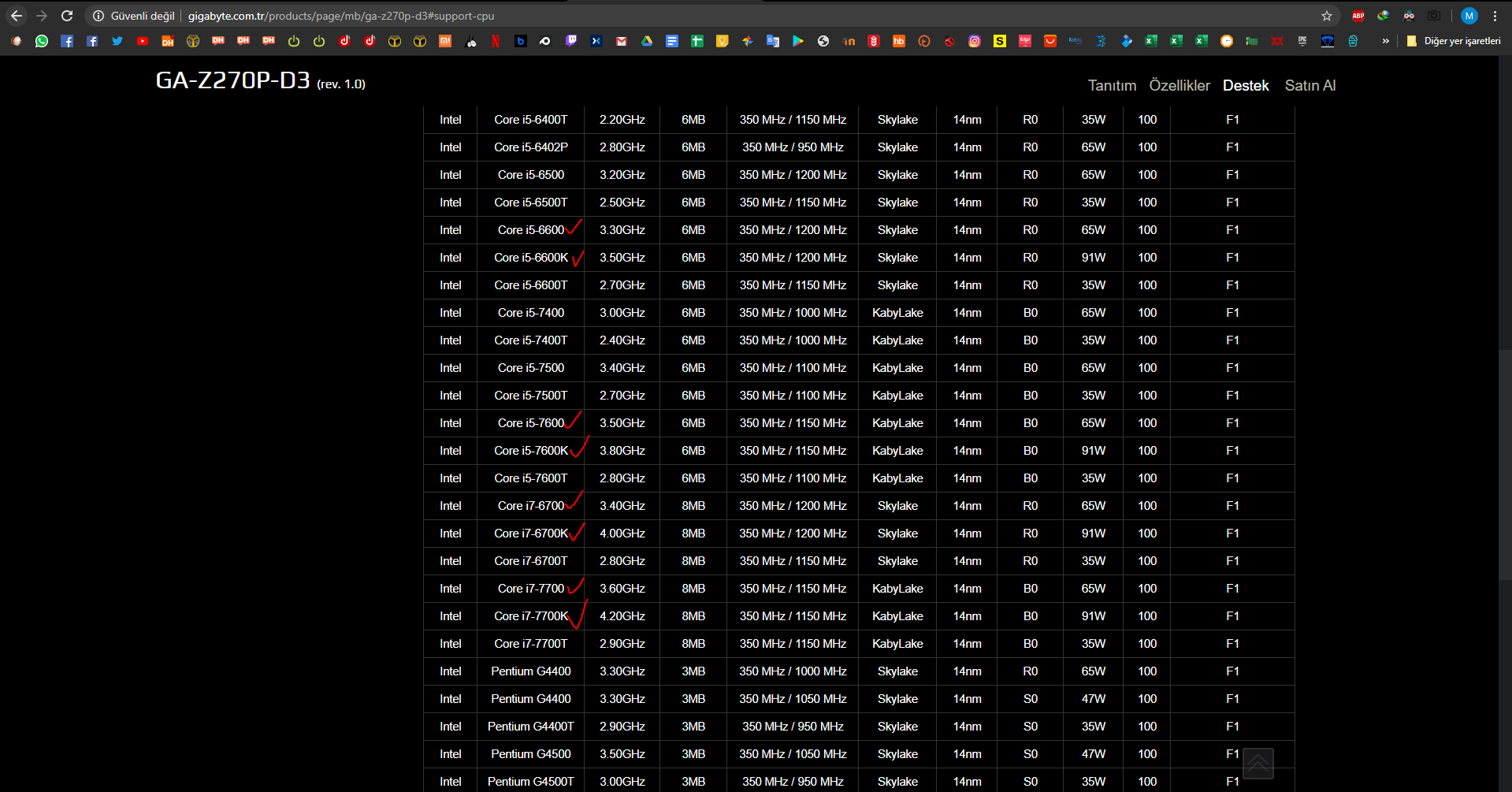Select the Core i5-6402P cell

pos(531,147)
